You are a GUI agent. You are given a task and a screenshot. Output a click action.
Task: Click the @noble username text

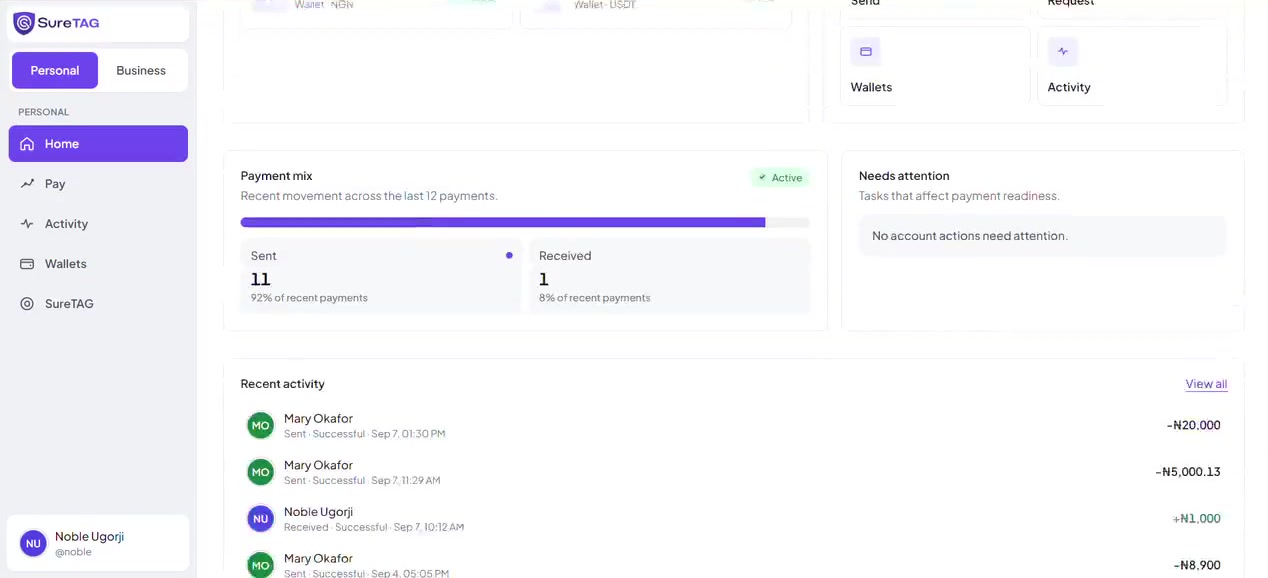tap(73, 552)
